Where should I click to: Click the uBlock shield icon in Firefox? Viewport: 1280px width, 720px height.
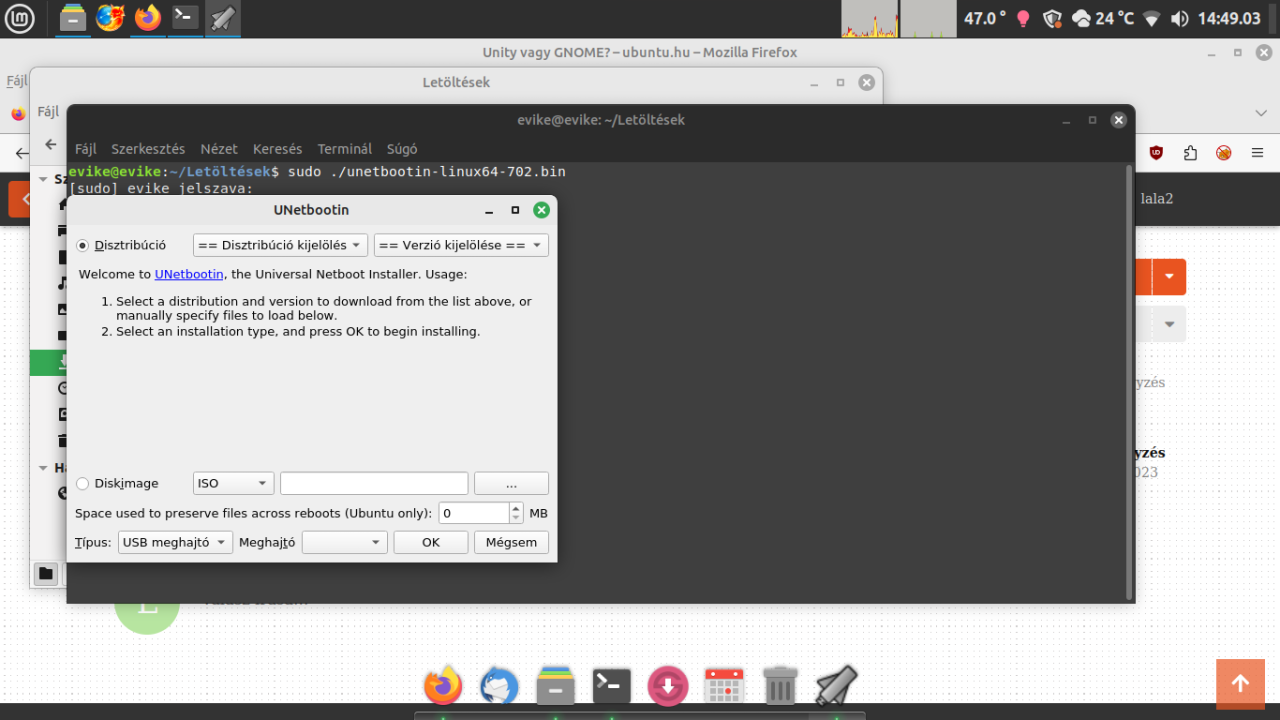tap(1157, 153)
